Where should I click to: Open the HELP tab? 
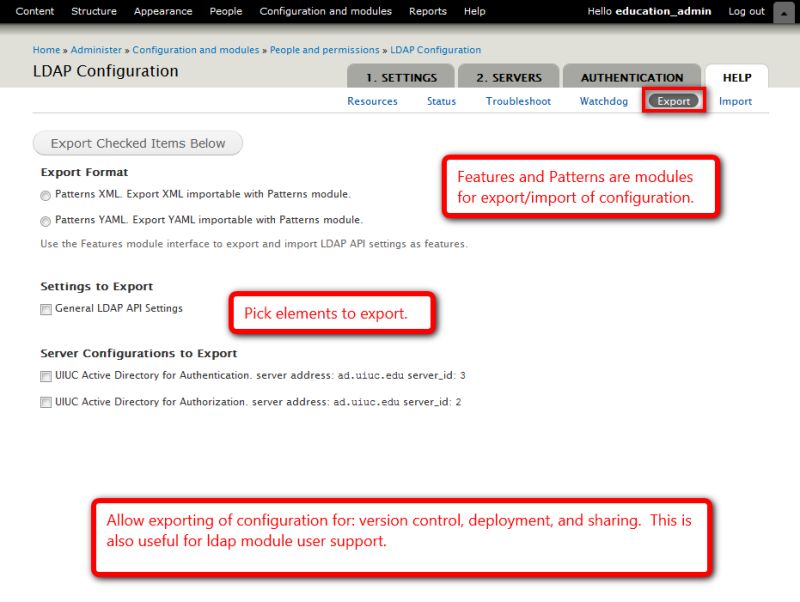[x=737, y=76]
